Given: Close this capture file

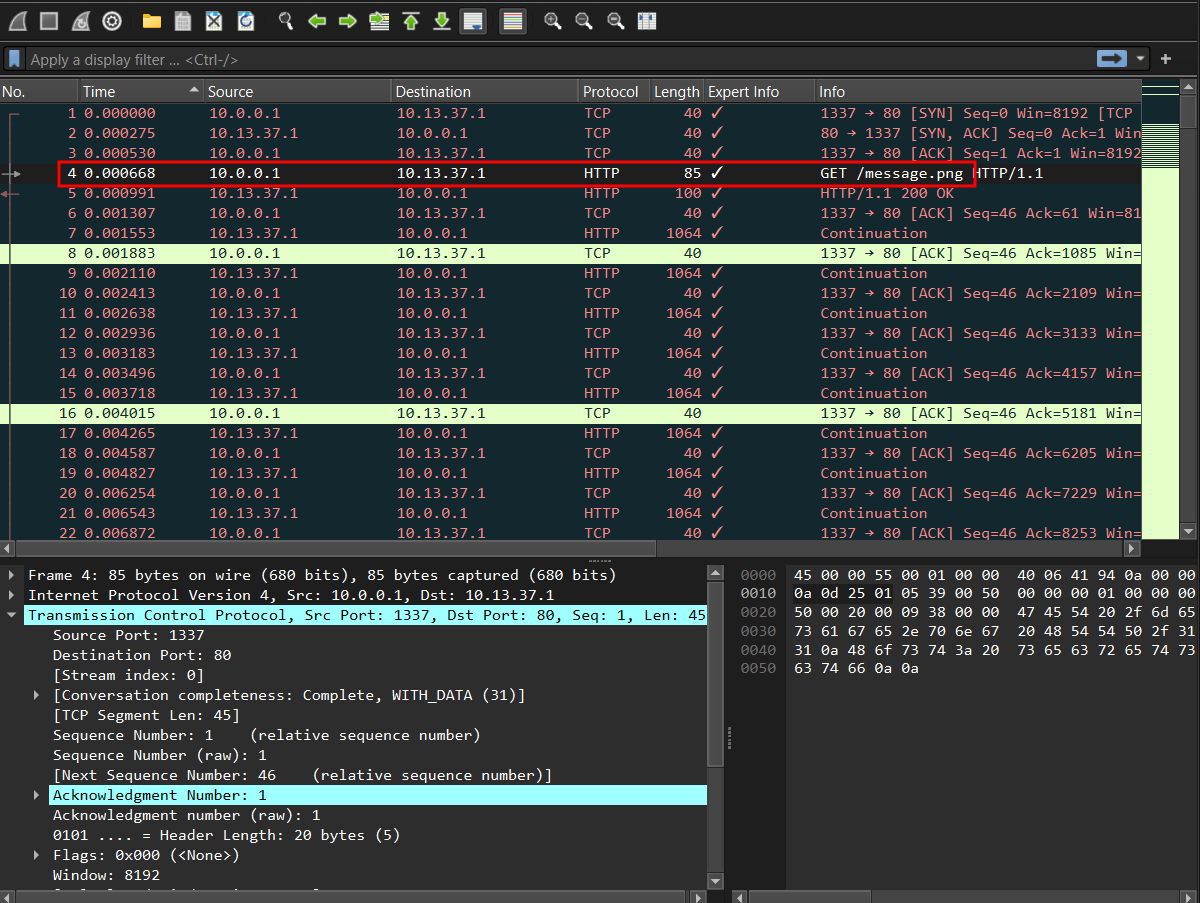Looking at the screenshot, I should tap(214, 20).
